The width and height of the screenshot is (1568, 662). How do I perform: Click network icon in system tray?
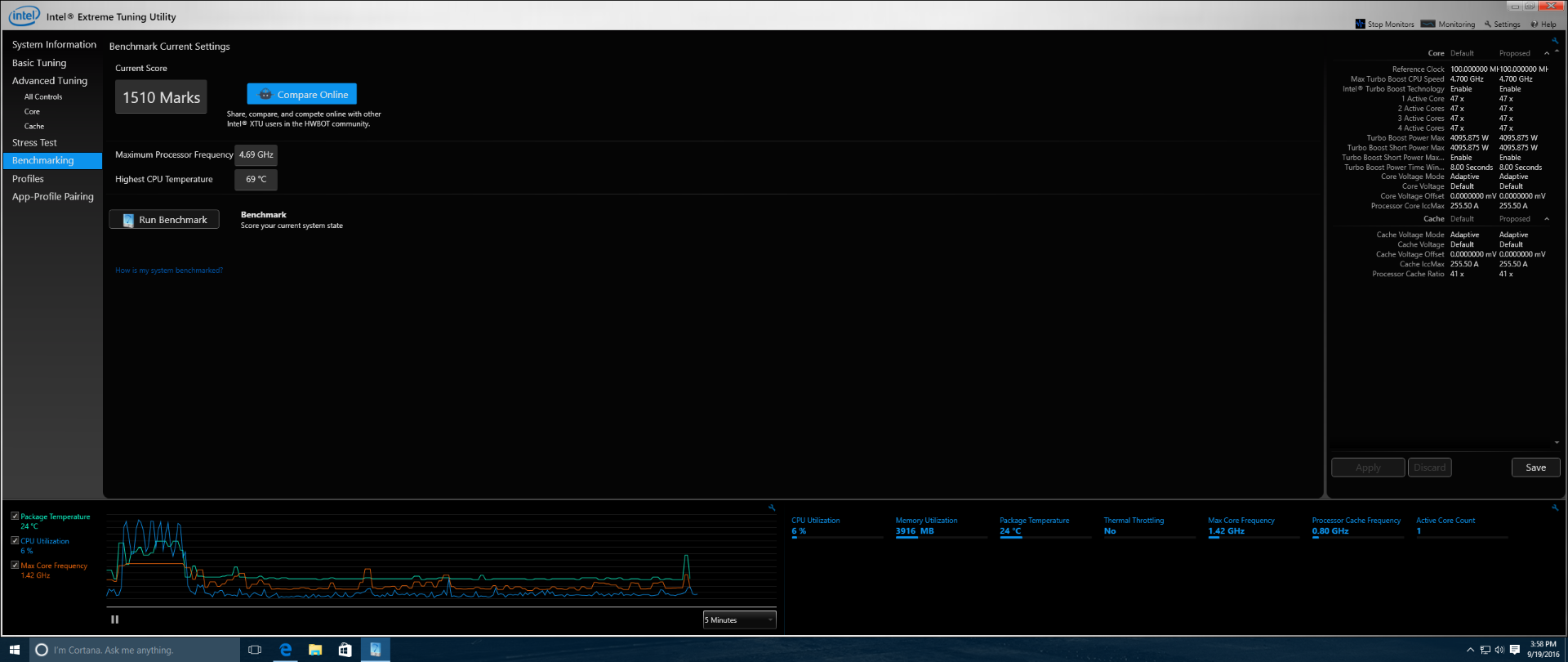1485,651
